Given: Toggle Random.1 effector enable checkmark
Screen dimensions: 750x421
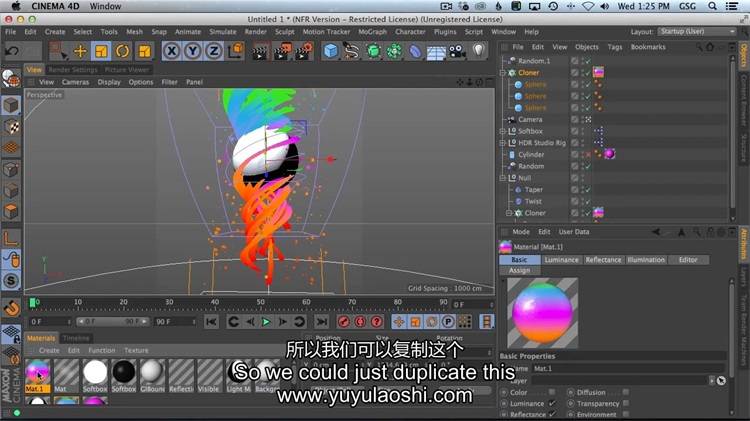Looking at the screenshot, I should [x=587, y=61].
